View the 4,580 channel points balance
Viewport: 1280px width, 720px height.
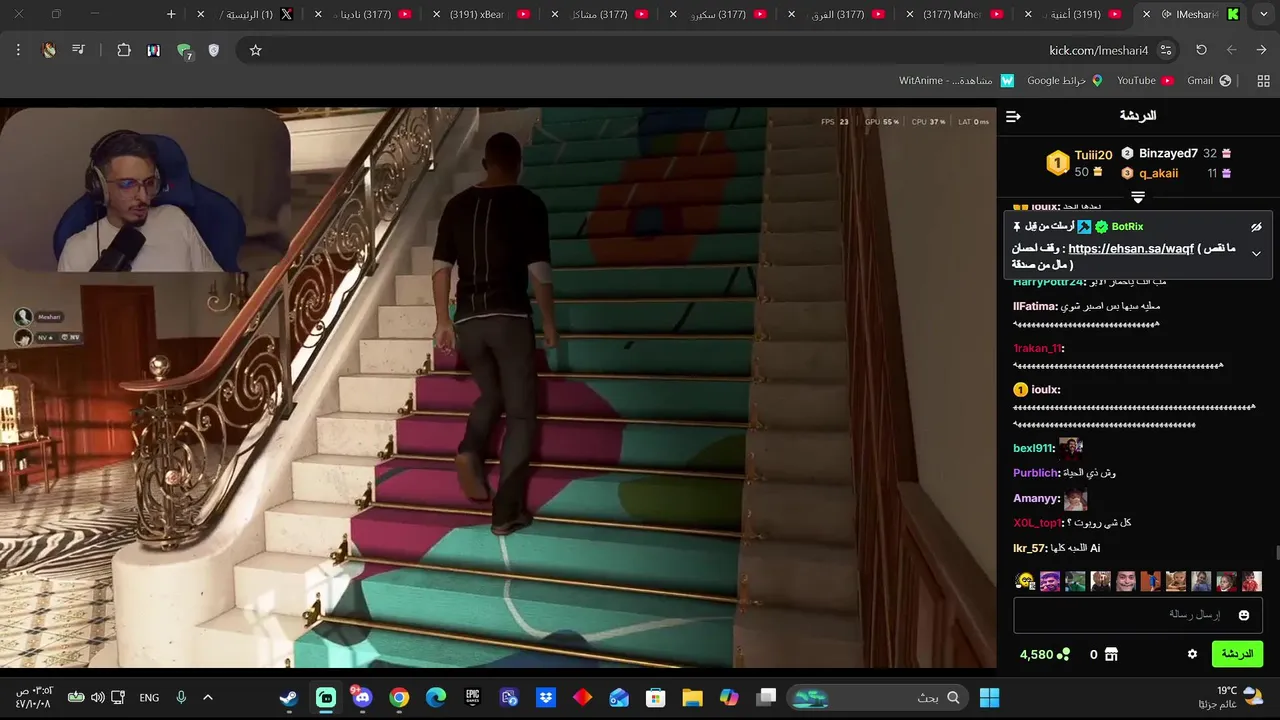1045,654
